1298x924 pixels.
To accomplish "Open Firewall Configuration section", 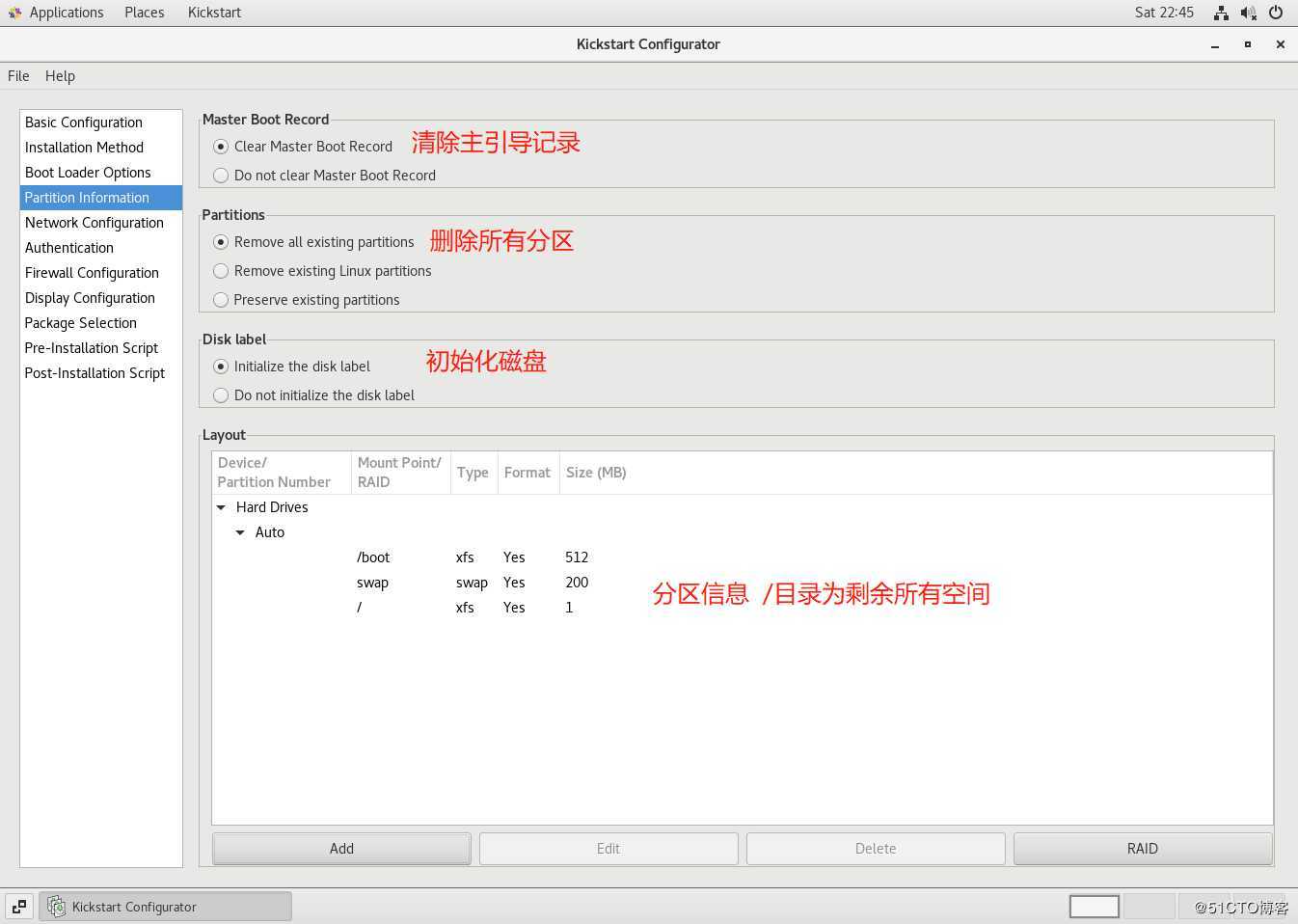I will [x=101, y=273].
